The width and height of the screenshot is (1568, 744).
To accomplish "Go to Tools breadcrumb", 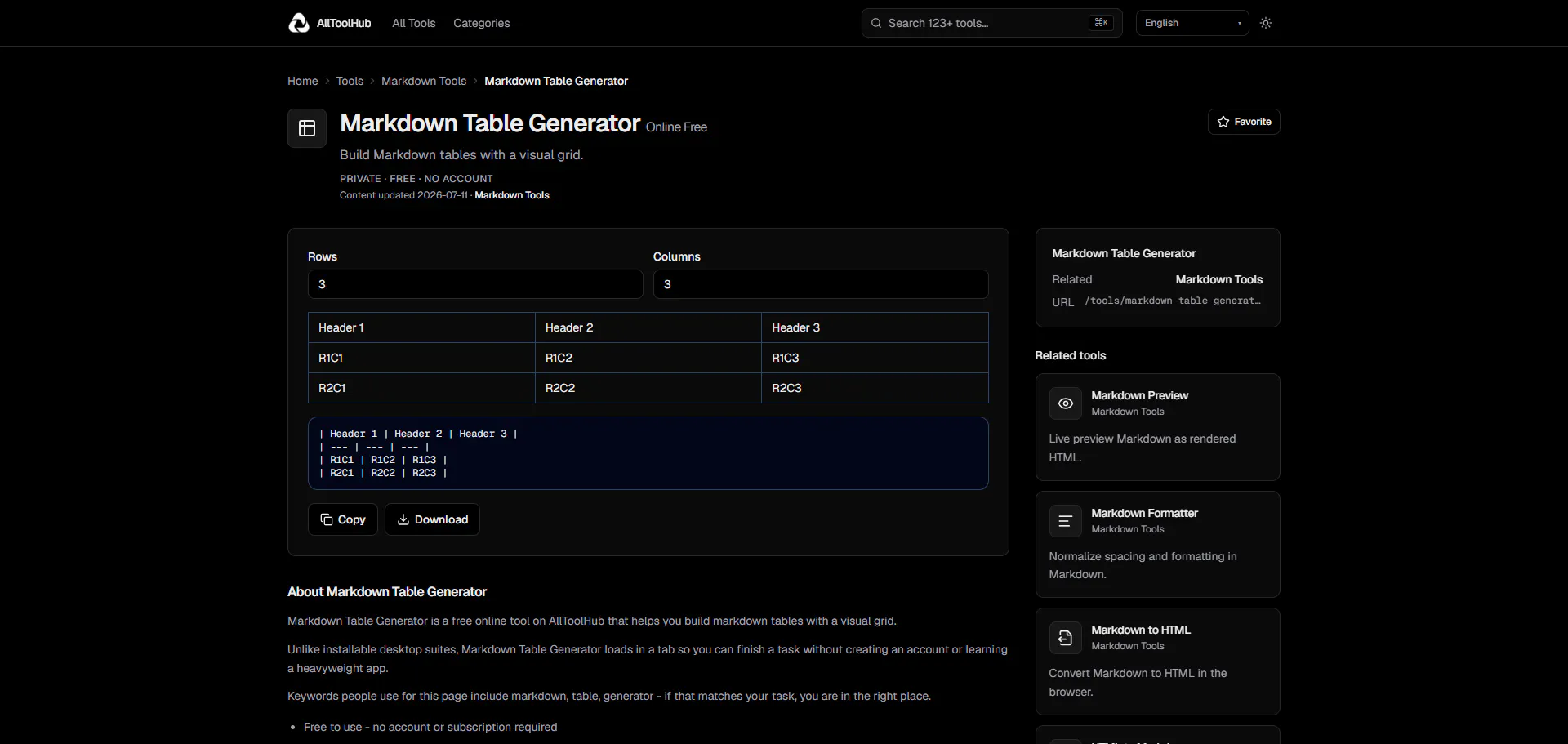I will 350,81.
